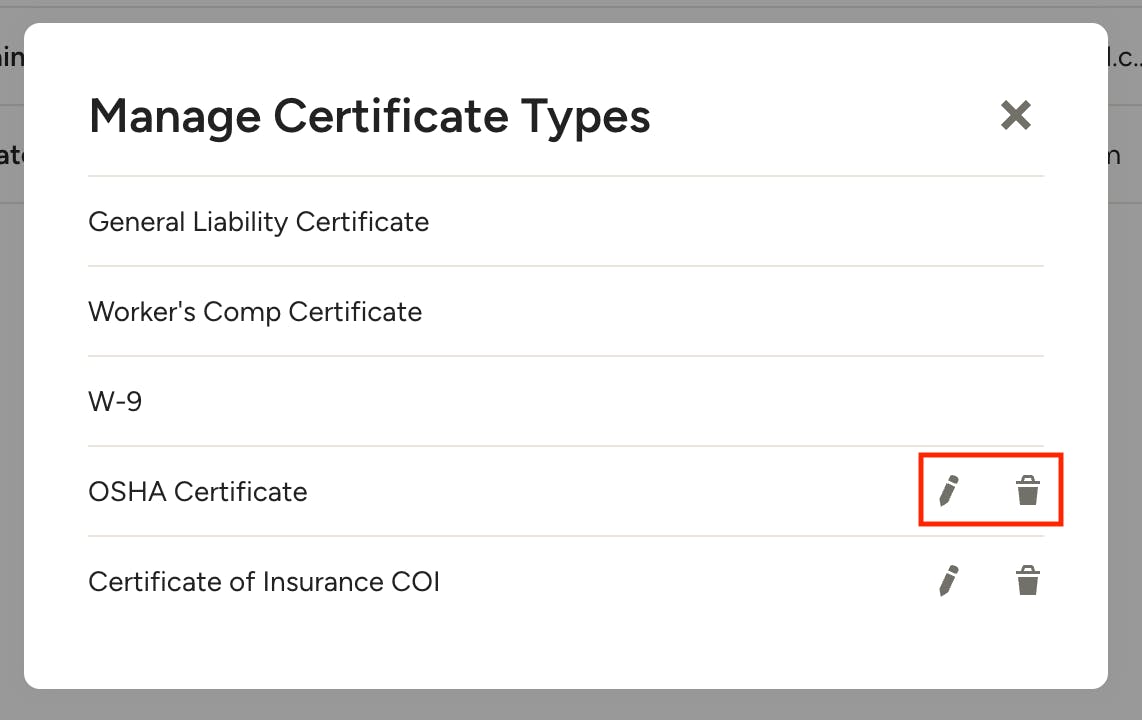Select the Worker's Comp Certificate entry
This screenshot has width=1142, height=720.
coord(255,311)
